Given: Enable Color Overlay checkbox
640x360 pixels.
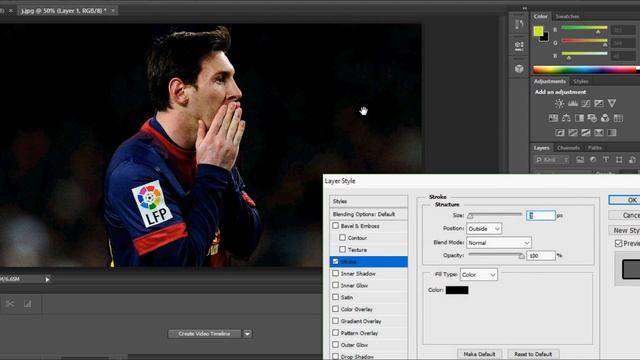Looking at the screenshot, I should pyautogui.click(x=336, y=309).
